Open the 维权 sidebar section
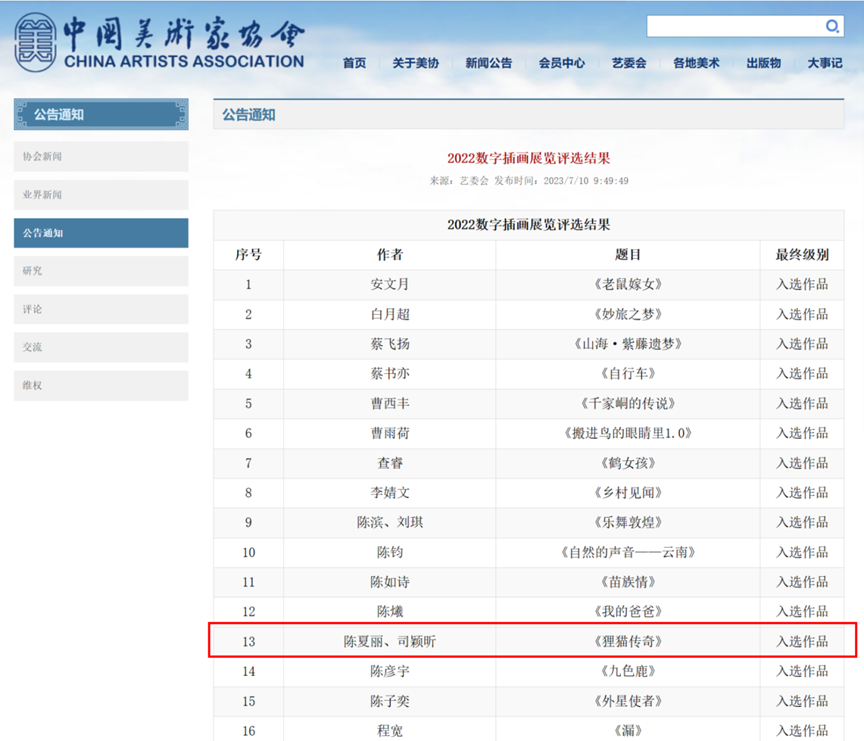This screenshot has width=864, height=741. click(x=100, y=385)
